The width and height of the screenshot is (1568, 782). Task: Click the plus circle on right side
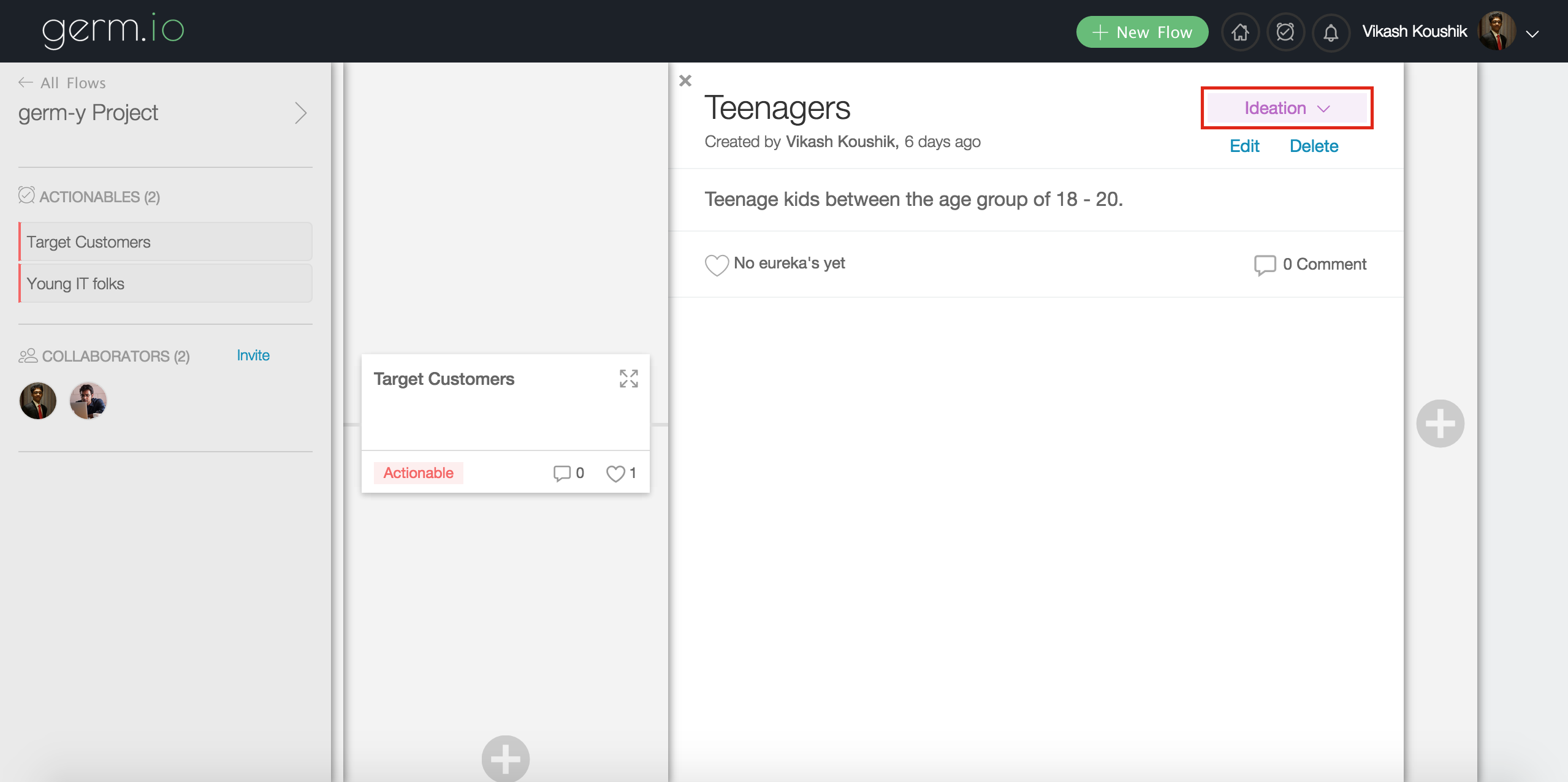point(1440,423)
